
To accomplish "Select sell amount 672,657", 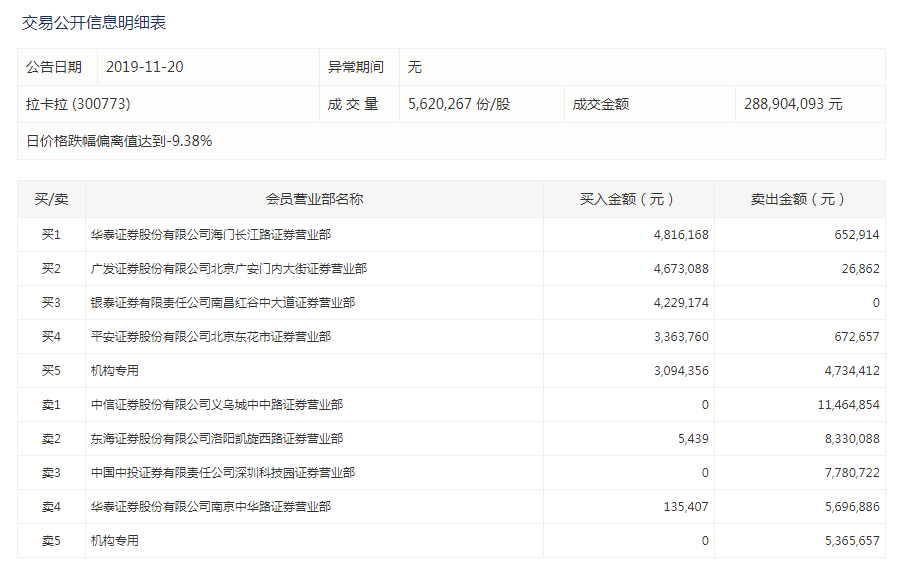I will [x=857, y=336].
